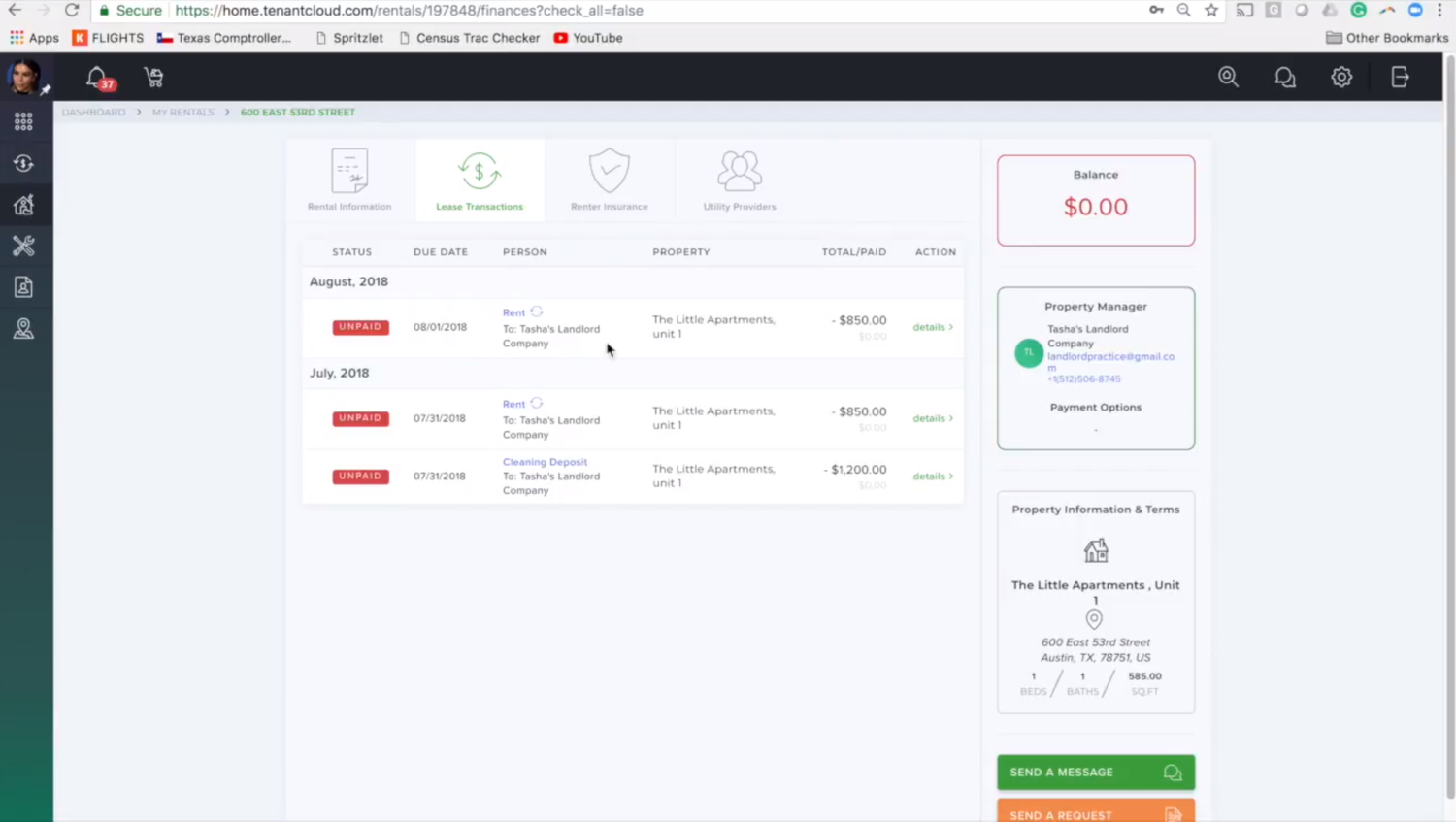Open the notifications bell icon
The width and height of the screenshot is (1456, 822).
coord(96,77)
